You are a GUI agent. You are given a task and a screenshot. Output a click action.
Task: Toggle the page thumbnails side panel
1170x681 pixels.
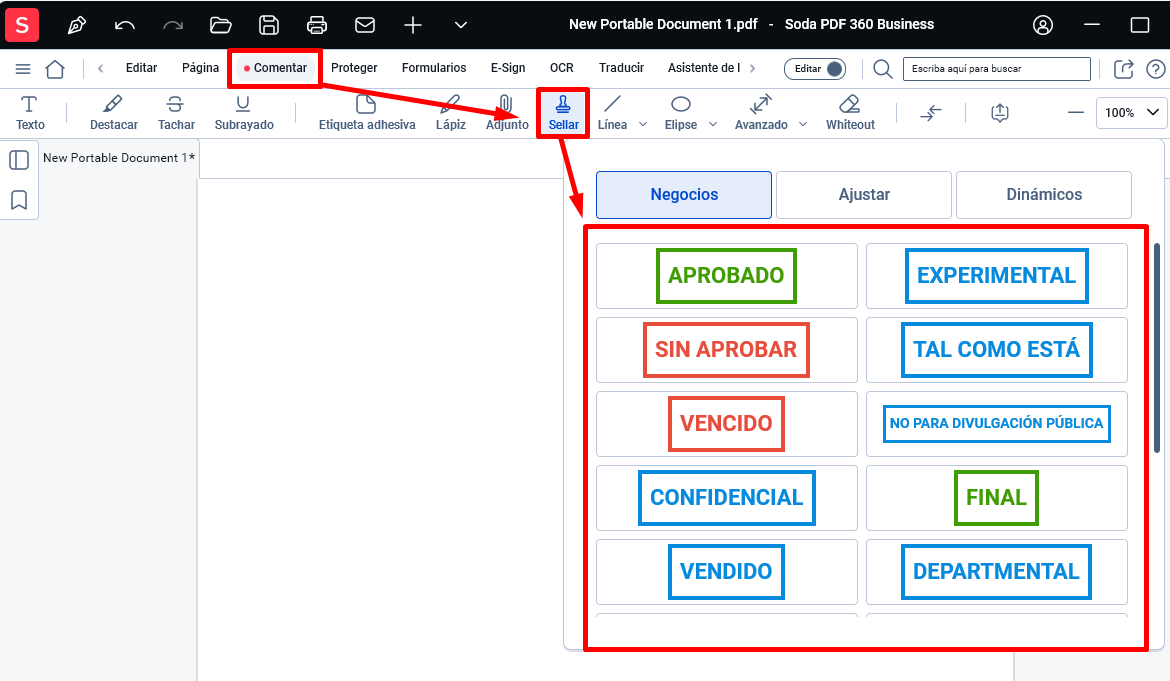click(19, 160)
